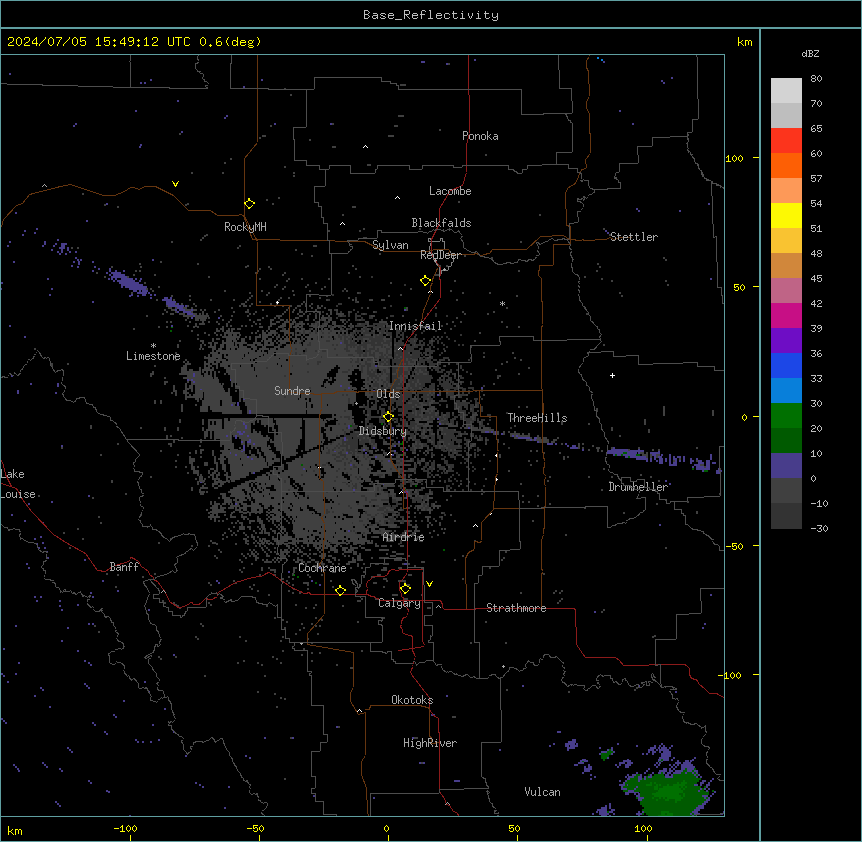Click the yellow V marker northwest of RockyMH
The image size is (862, 842).
[x=175, y=184]
